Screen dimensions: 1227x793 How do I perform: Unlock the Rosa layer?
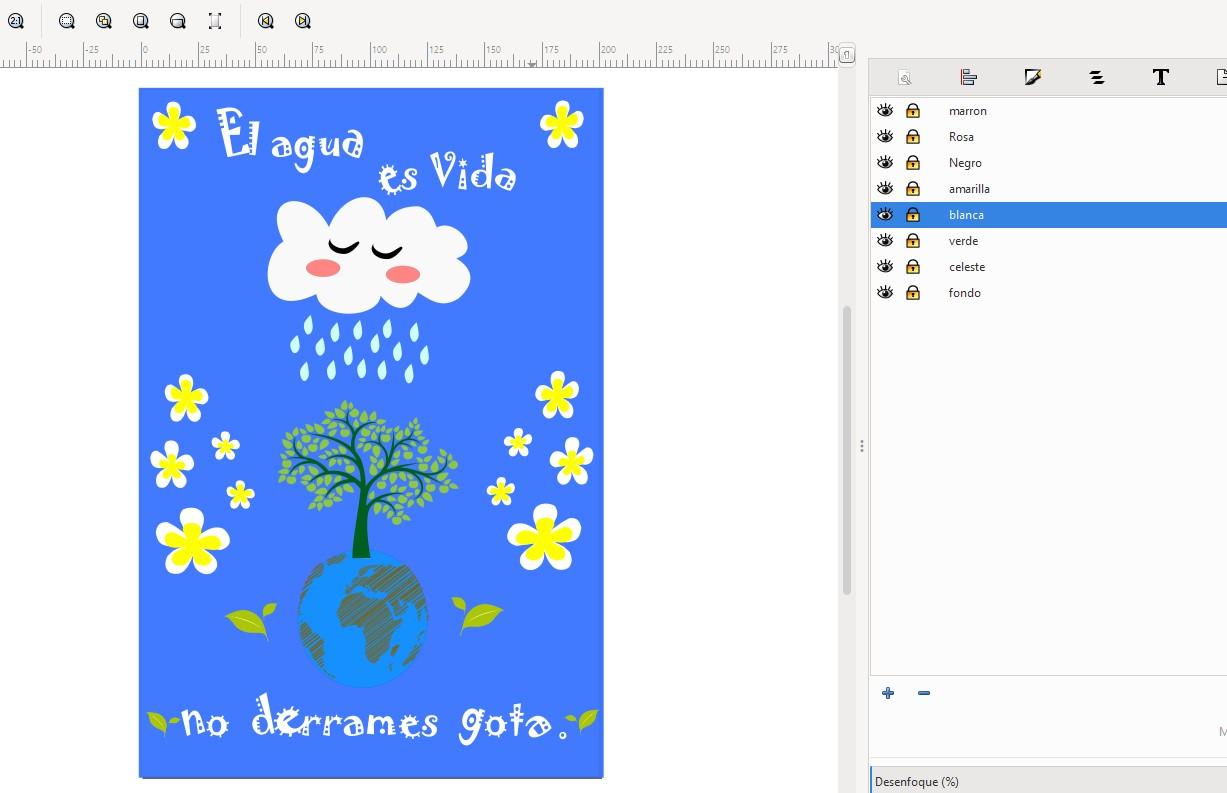(913, 137)
